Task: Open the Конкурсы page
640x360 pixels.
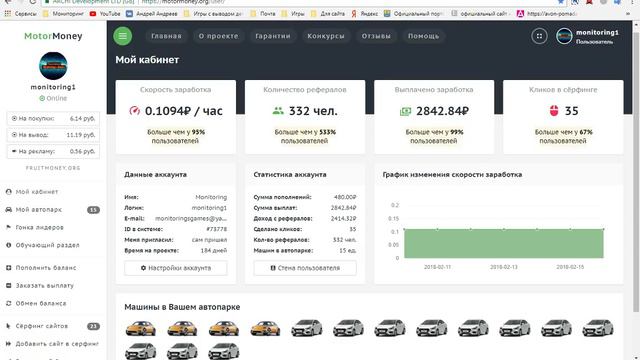Action: (326, 36)
